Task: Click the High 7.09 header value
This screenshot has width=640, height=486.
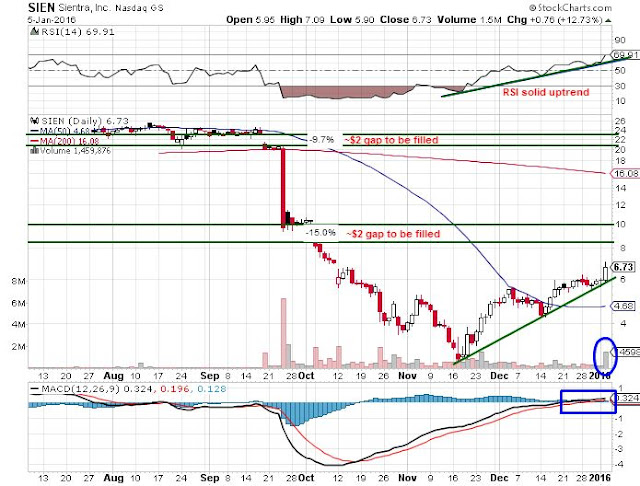Action: pos(302,20)
